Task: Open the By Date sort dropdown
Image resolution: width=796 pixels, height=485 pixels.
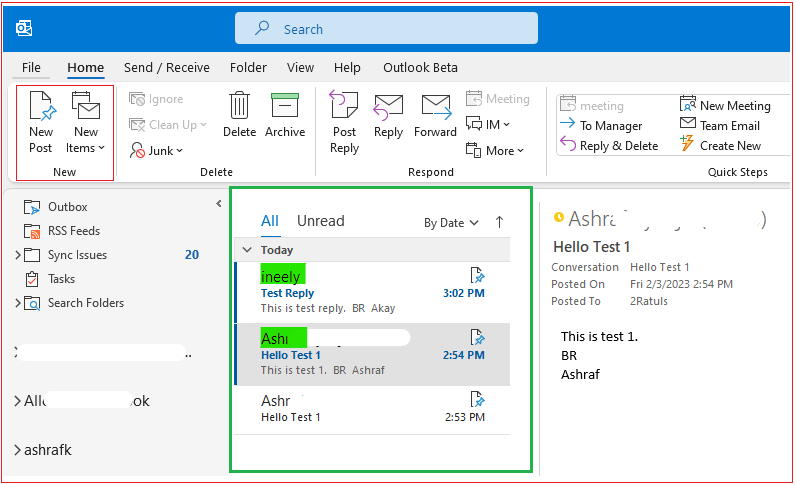Action: 451,223
